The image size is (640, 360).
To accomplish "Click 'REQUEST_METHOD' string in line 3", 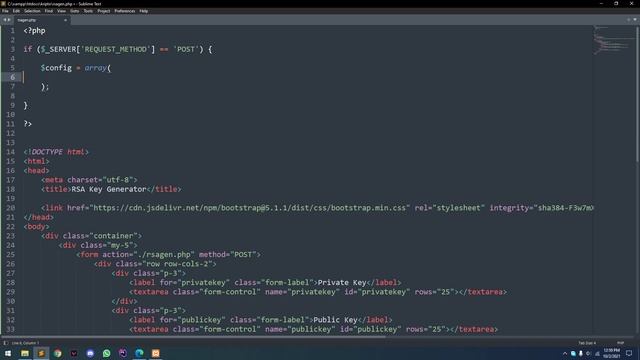I will (x=116, y=49).
